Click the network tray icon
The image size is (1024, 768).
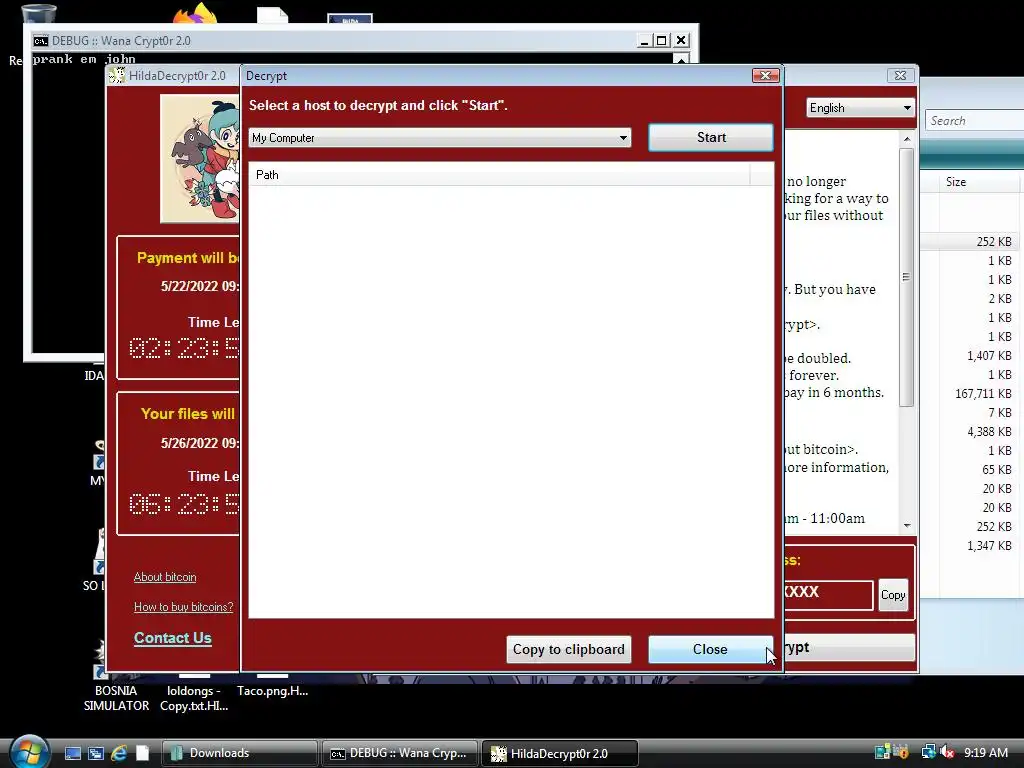[x=928, y=752]
